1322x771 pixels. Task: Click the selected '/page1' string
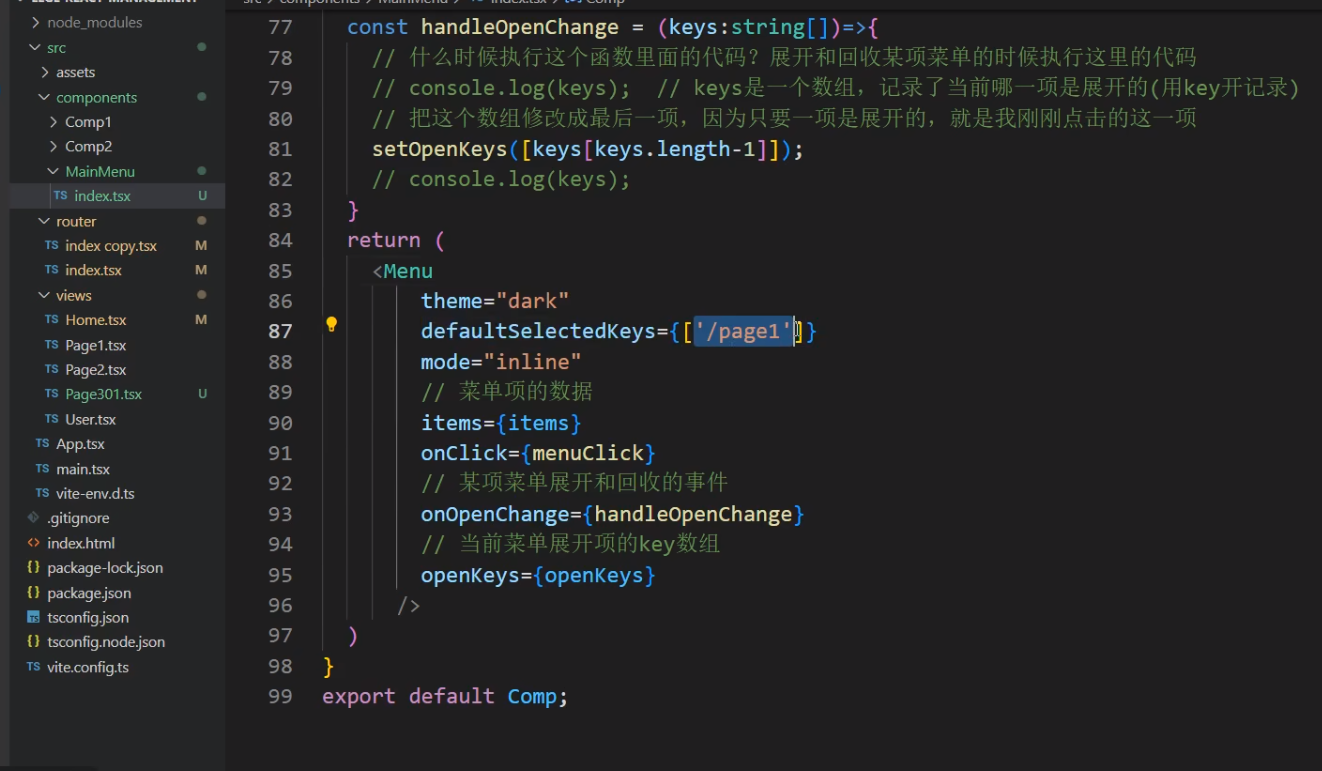[744, 331]
